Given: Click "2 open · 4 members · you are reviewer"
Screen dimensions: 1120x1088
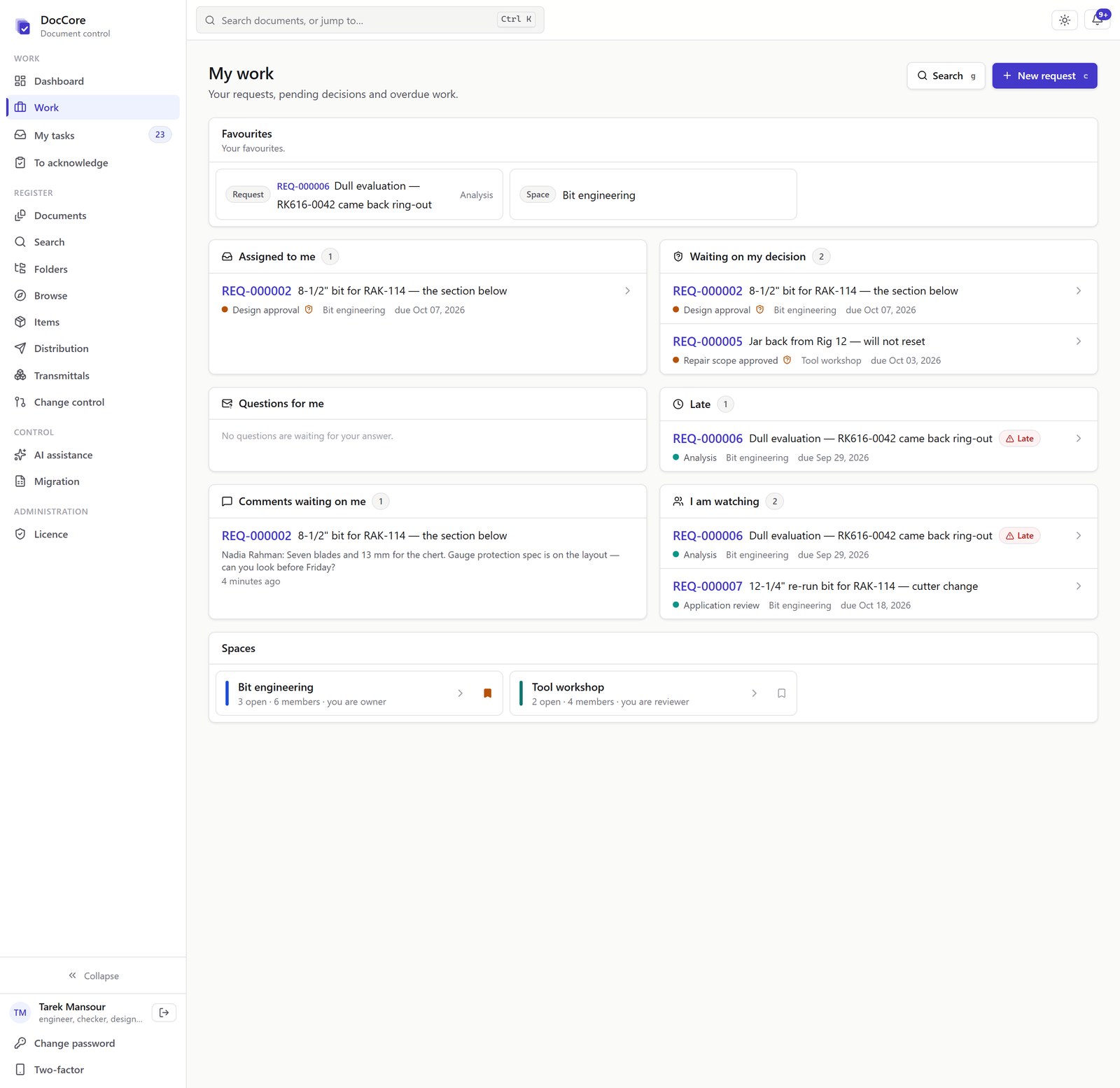Looking at the screenshot, I should tap(610, 702).
